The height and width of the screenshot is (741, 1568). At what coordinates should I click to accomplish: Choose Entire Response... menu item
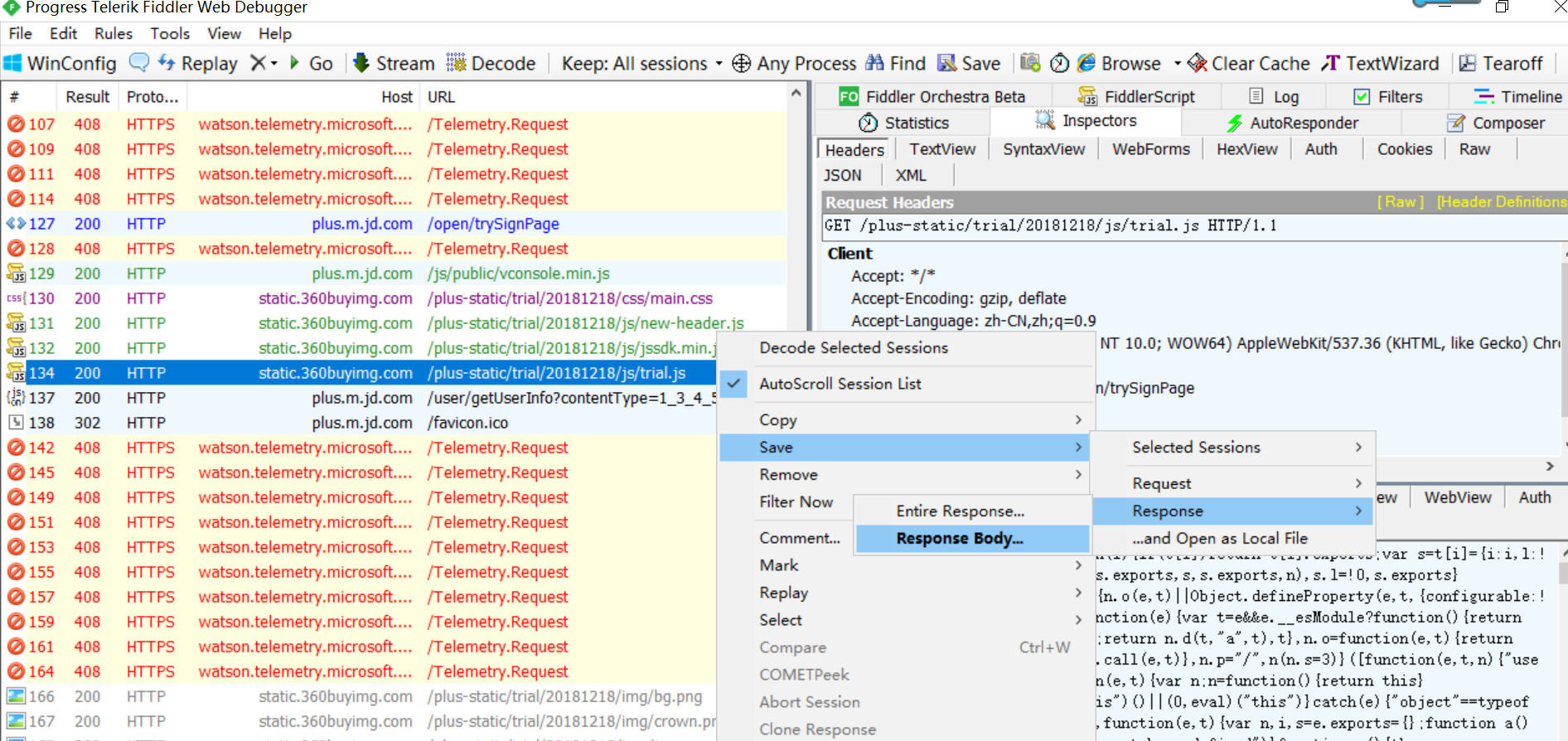point(972,511)
